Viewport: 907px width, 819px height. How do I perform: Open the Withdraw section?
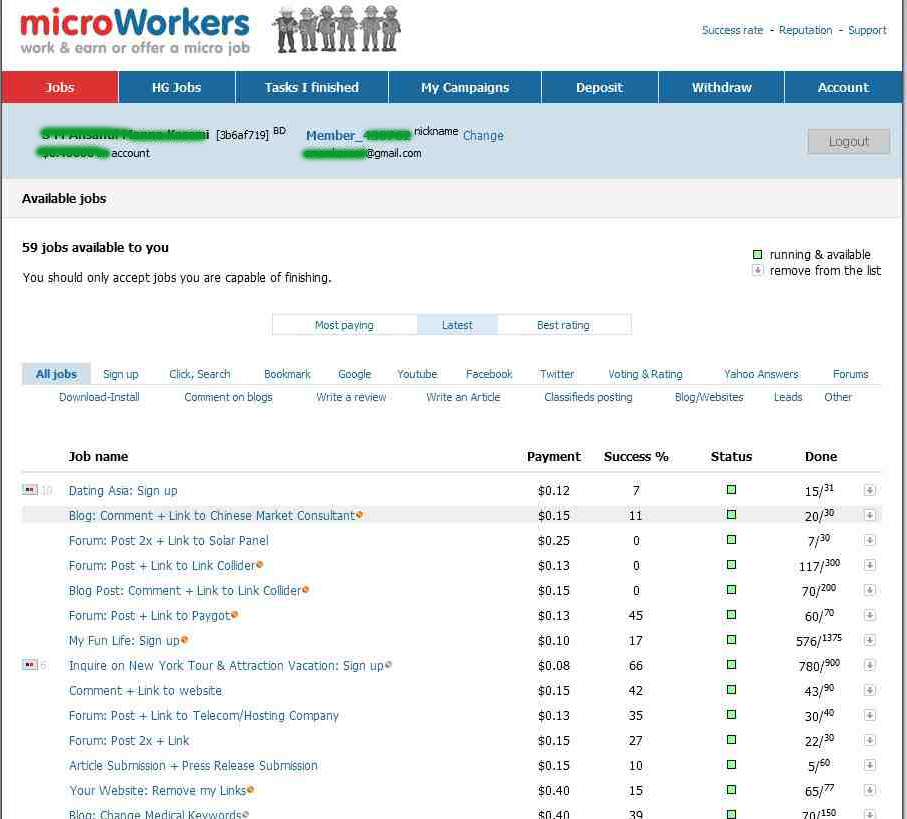point(720,87)
